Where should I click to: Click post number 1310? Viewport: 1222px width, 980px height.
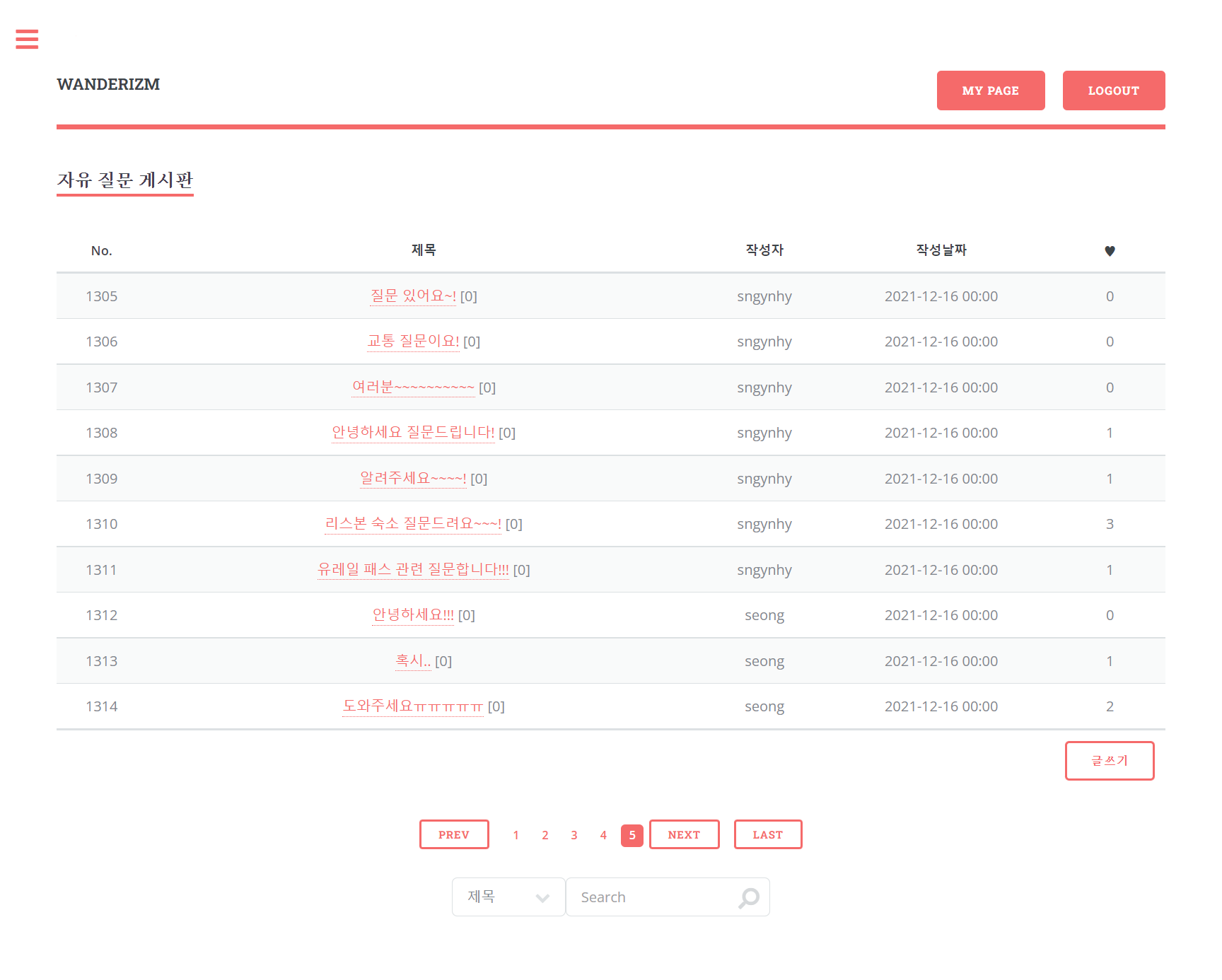click(102, 524)
